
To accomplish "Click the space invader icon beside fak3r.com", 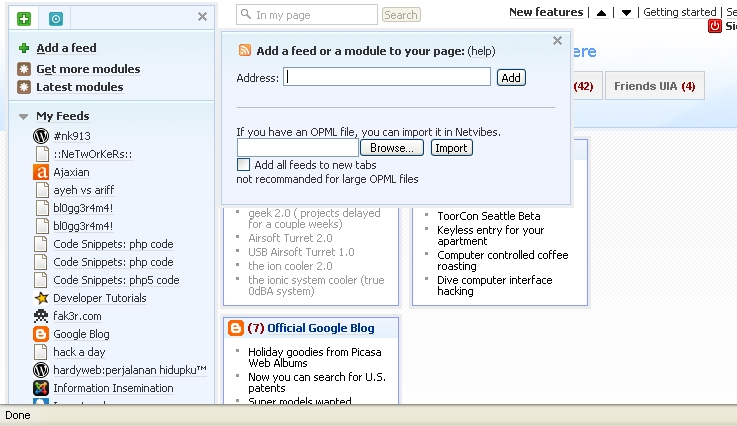I will point(41,316).
